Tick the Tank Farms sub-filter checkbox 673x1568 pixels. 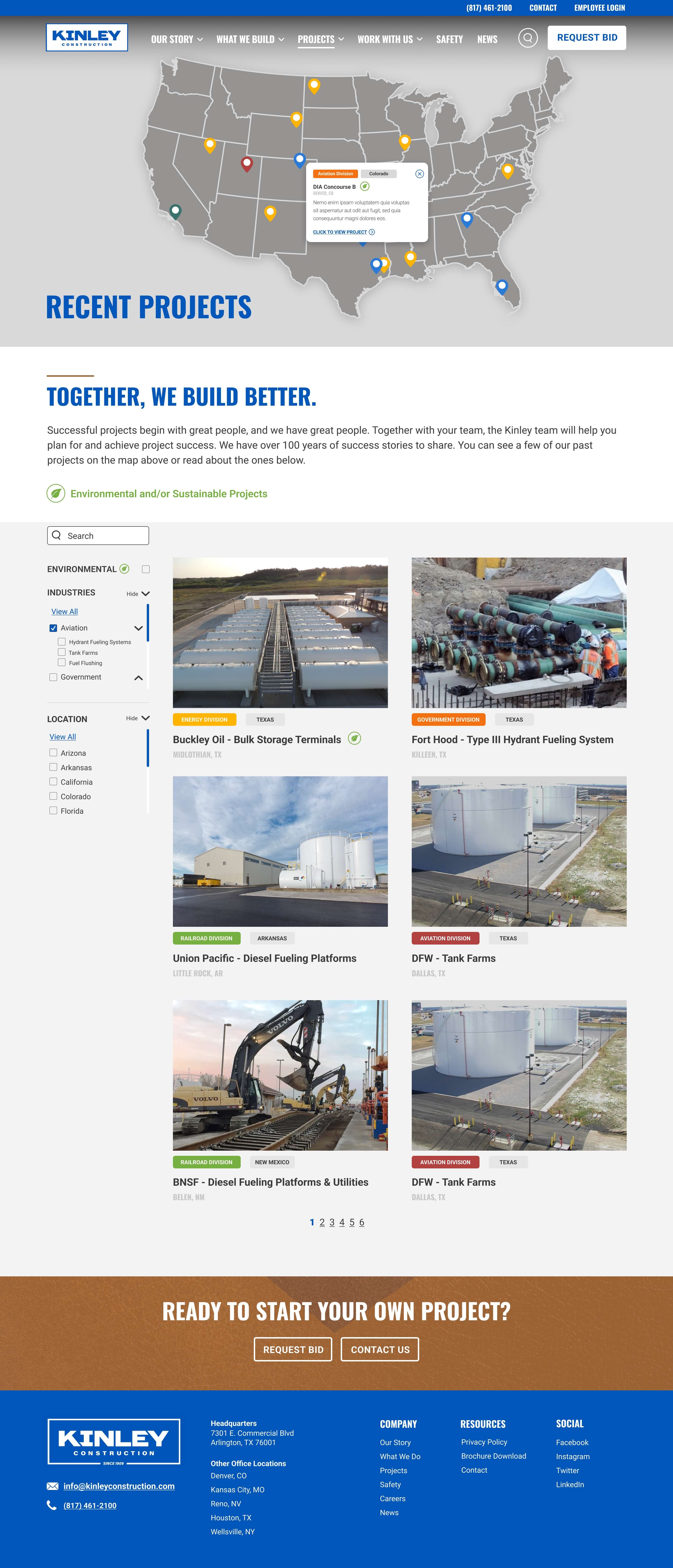pos(61,652)
